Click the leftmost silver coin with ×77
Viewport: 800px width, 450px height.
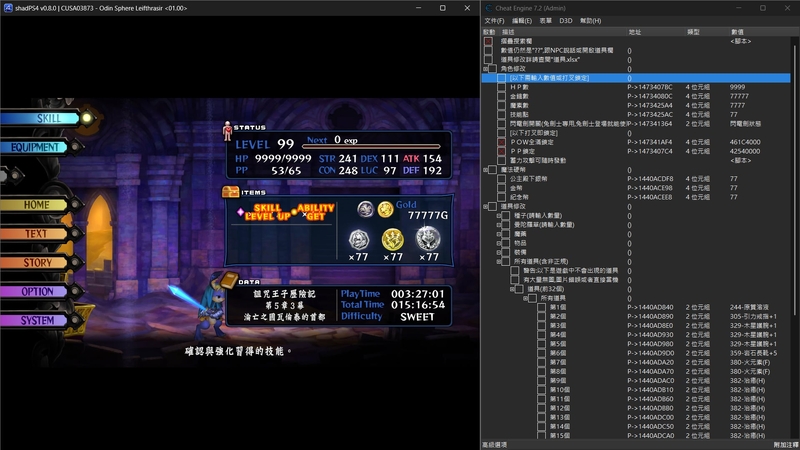coord(359,240)
